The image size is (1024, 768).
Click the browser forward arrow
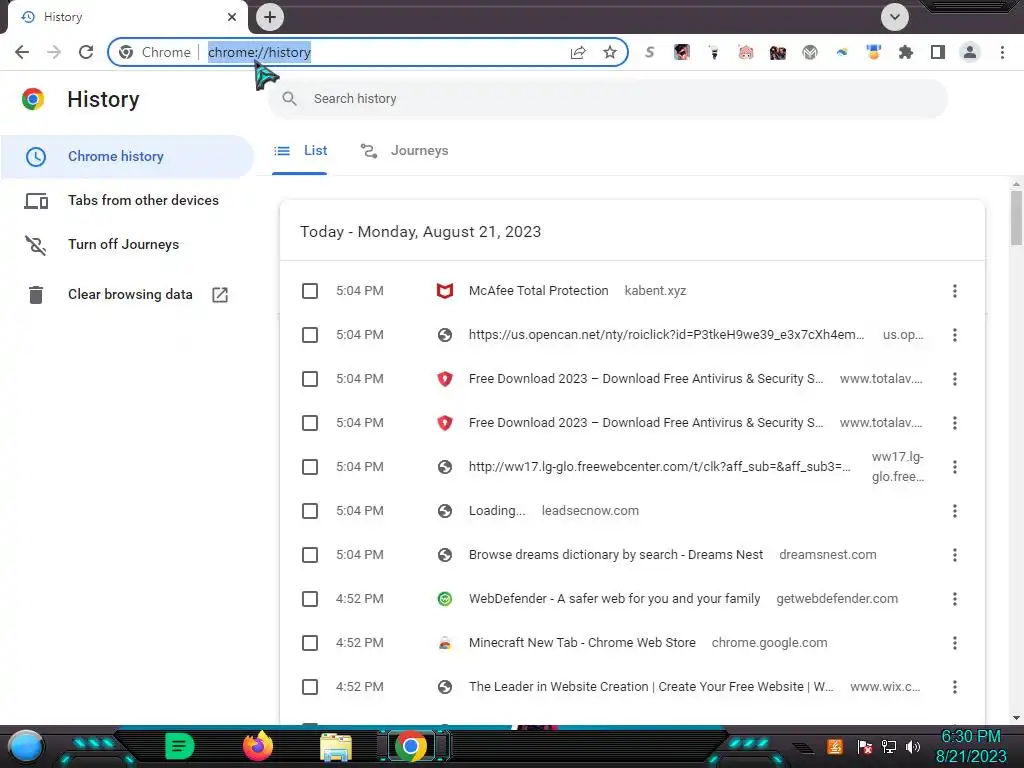(x=54, y=52)
